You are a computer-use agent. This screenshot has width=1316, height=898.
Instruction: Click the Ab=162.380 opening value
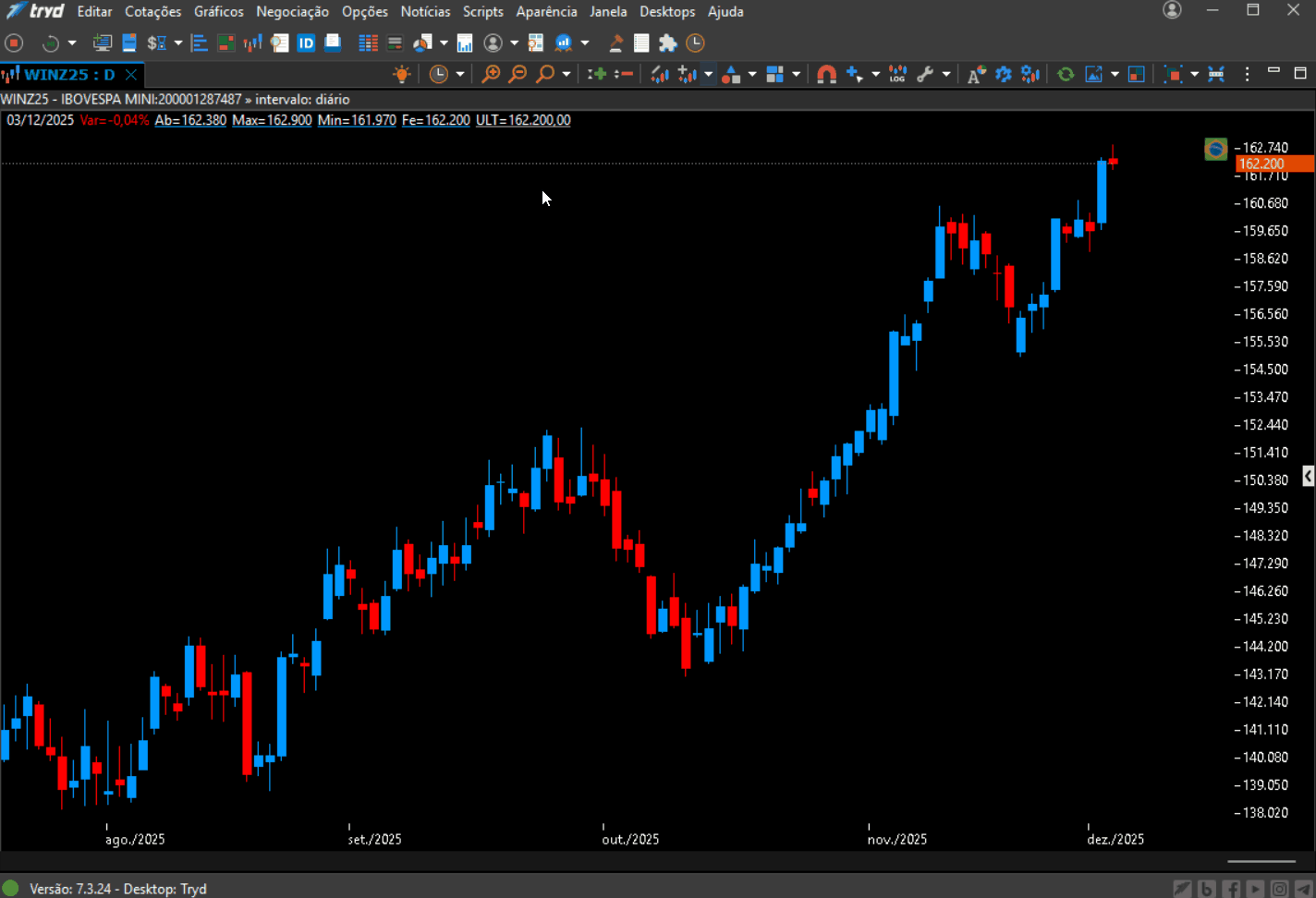click(x=190, y=120)
